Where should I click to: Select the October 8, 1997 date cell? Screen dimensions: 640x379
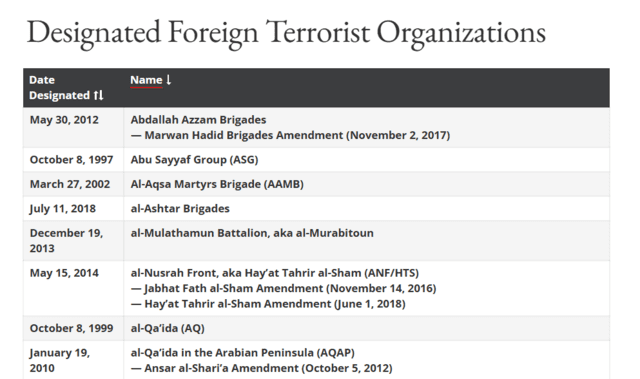pos(71,160)
